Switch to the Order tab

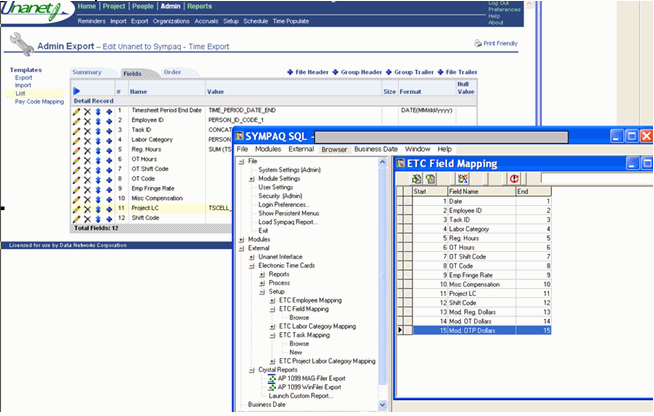pyautogui.click(x=172, y=72)
